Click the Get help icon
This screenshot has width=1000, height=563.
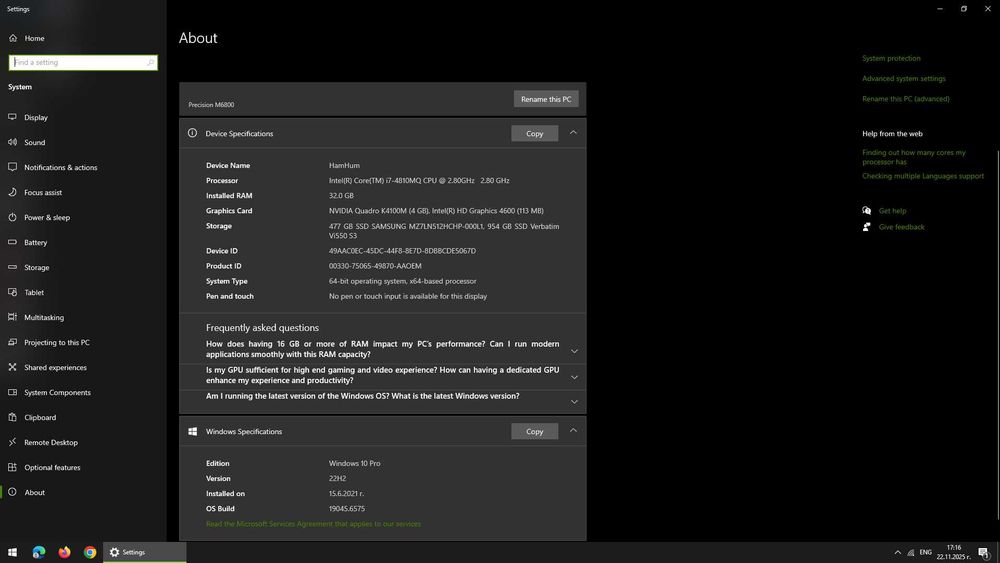(867, 210)
